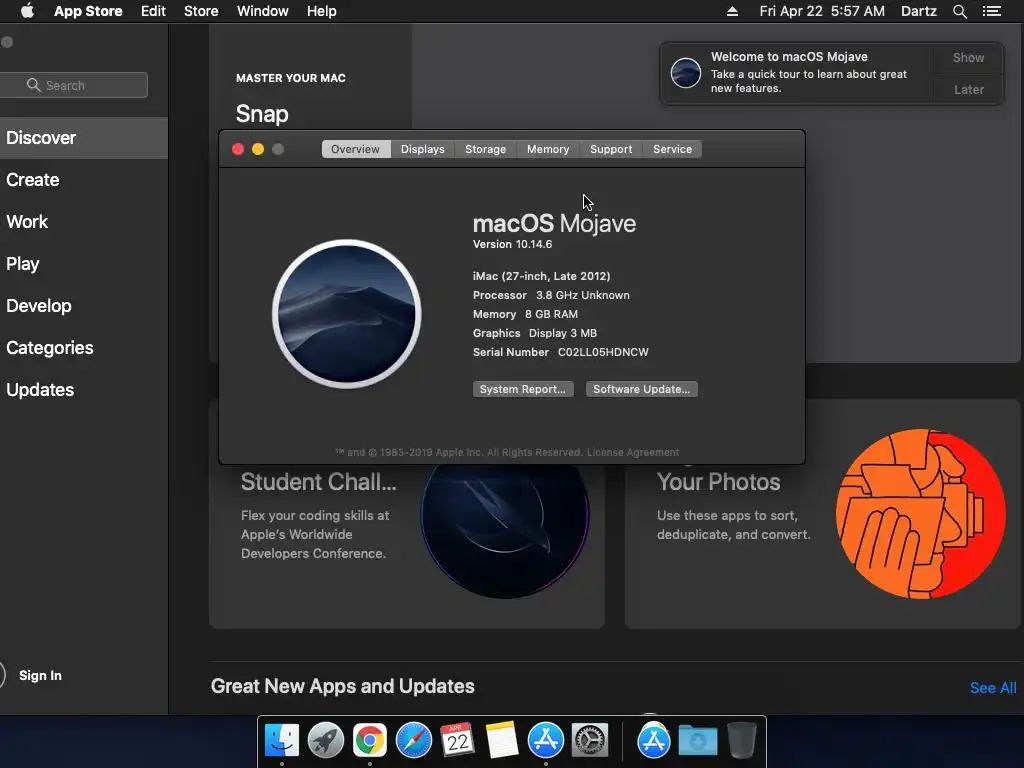
Task: Open the Your Photos orange artwork
Action: pos(921,514)
